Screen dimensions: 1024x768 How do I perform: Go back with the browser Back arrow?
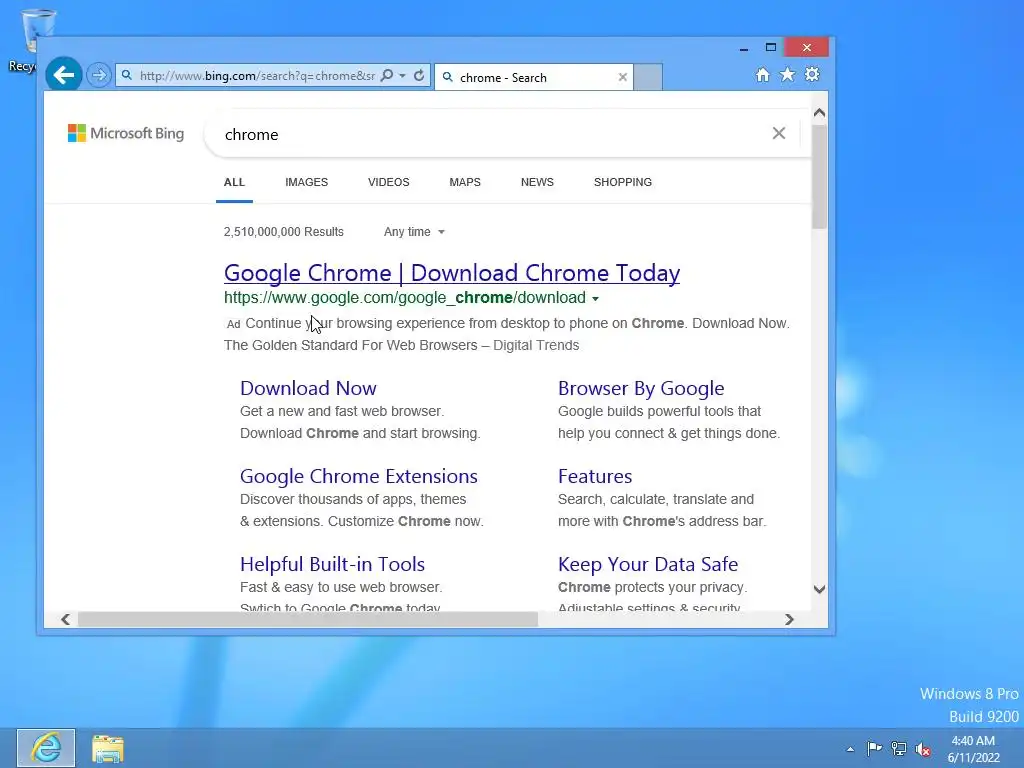[63, 75]
